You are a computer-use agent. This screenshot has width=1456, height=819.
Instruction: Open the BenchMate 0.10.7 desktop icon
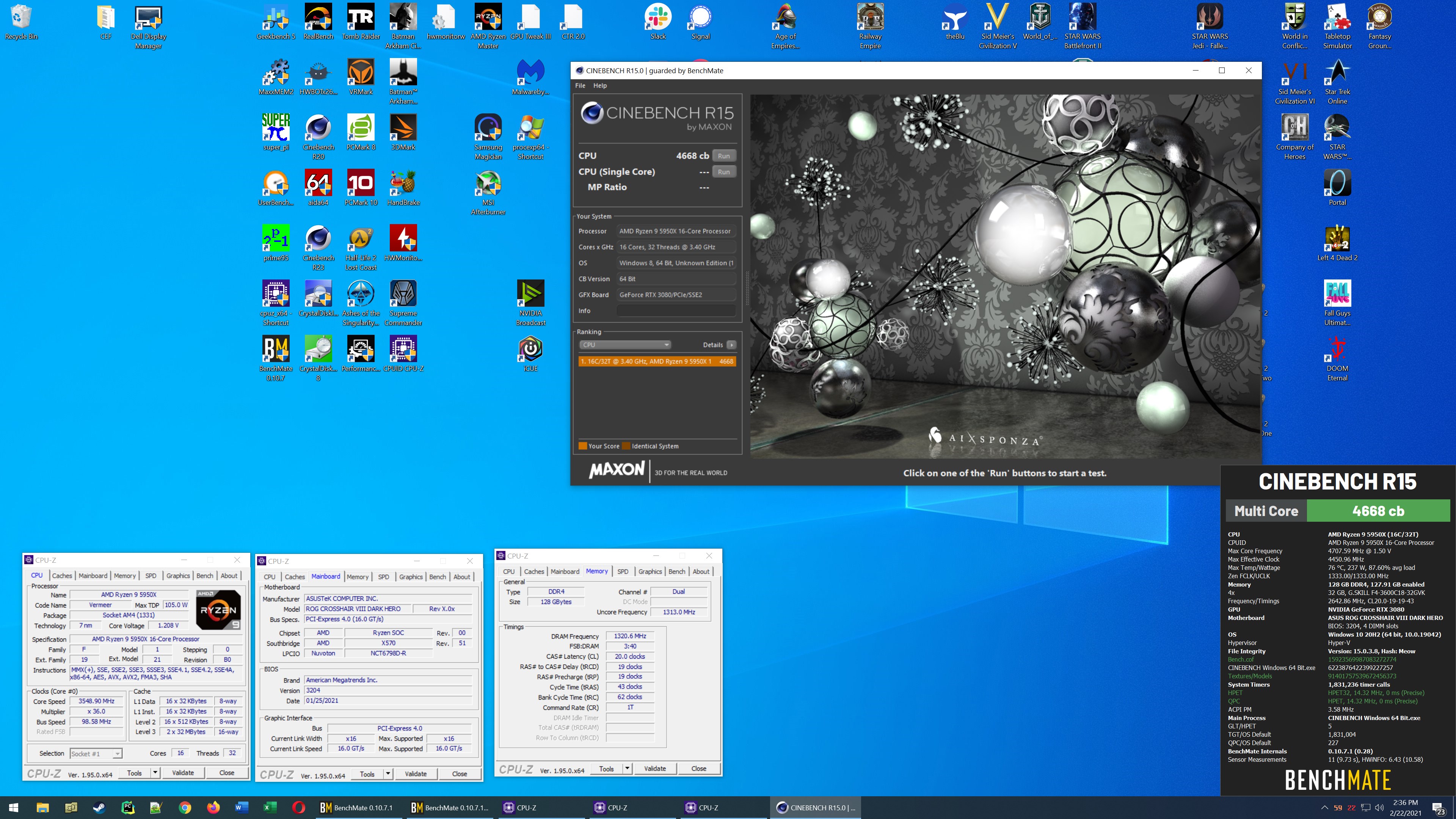[x=276, y=359]
